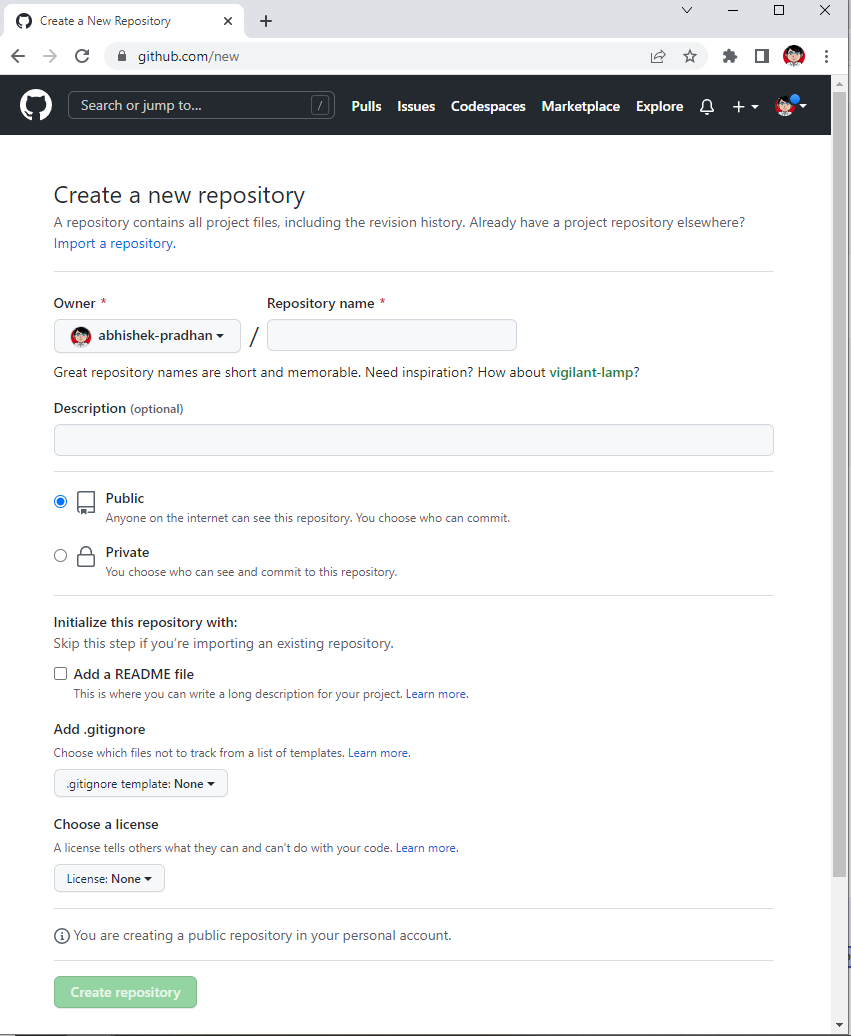Click inside the Repository name field
This screenshot has height=1036, width=851.
391,335
